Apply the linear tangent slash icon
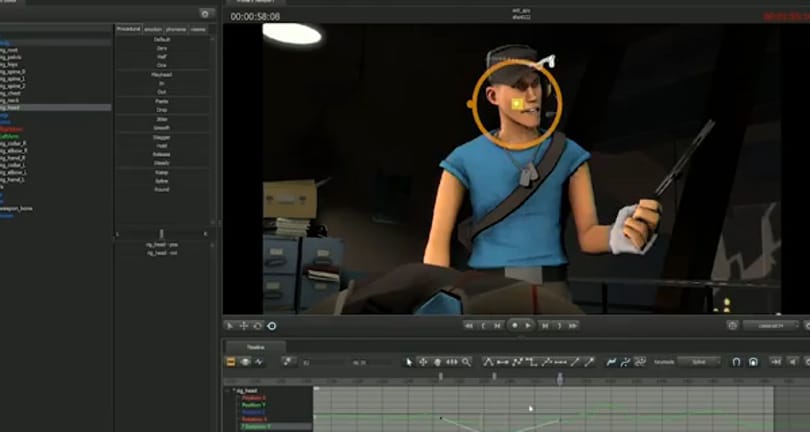Screen dimensions: 810x432 tap(575, 362)
